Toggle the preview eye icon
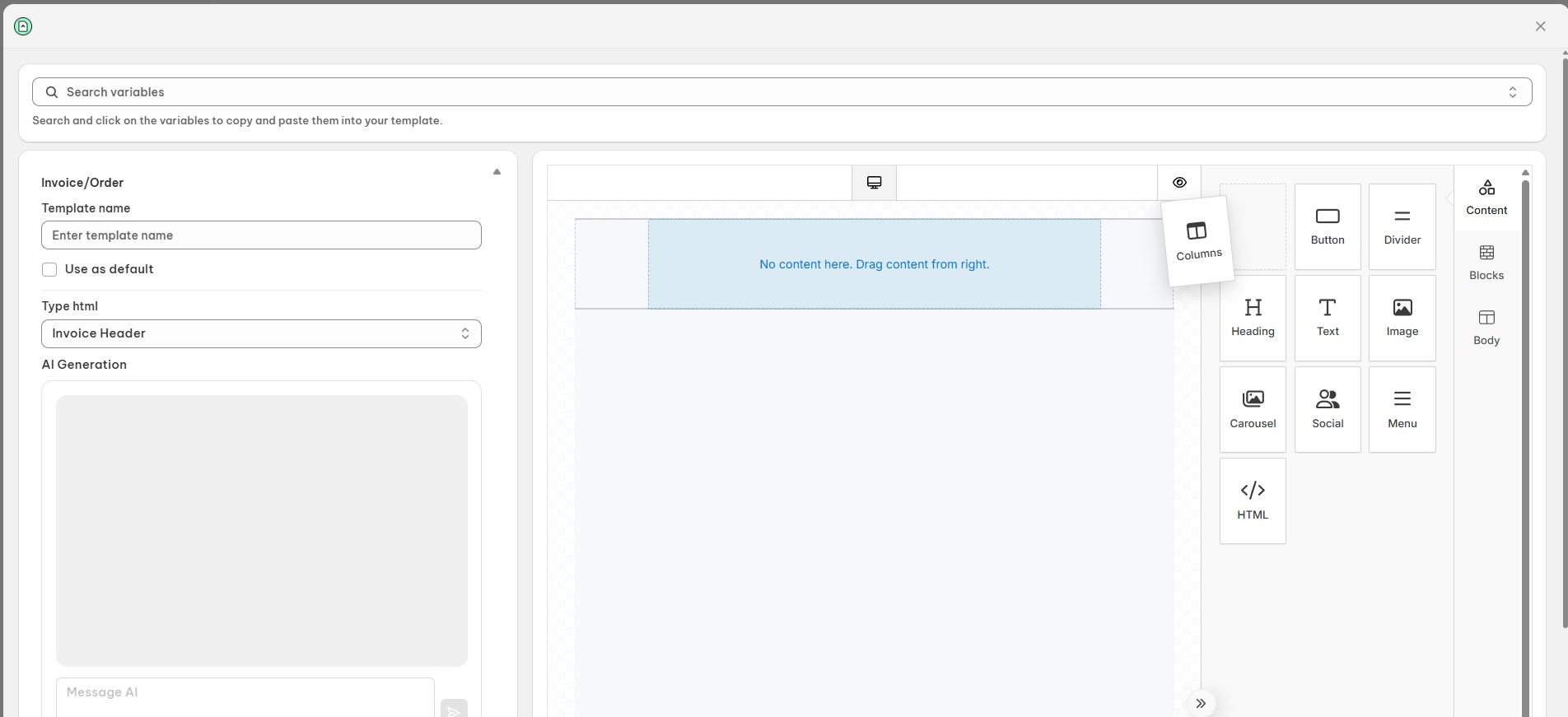 pos(1179,183)
